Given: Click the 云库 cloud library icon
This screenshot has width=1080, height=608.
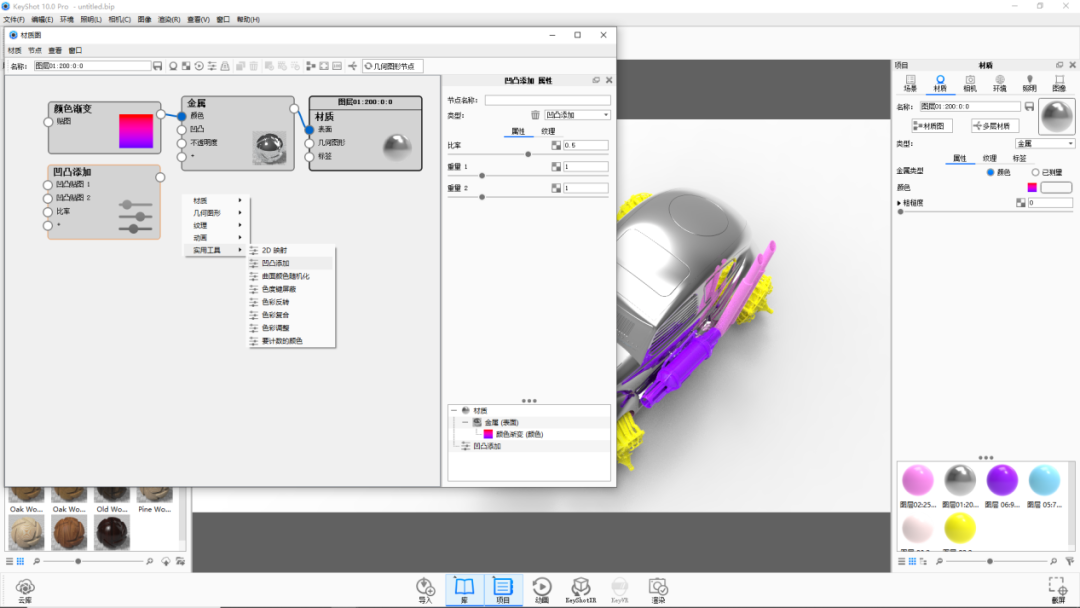Looking at the screenshot, I should tap(25, 591).
